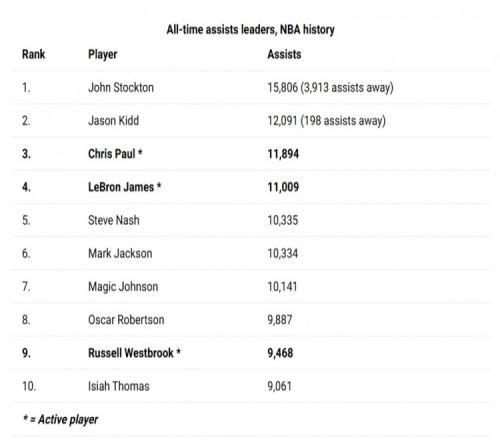The width and height of the screenshot is (500, 440).
Task: Select the Jason Kidd player name
Action: click(x=114, y=121)
